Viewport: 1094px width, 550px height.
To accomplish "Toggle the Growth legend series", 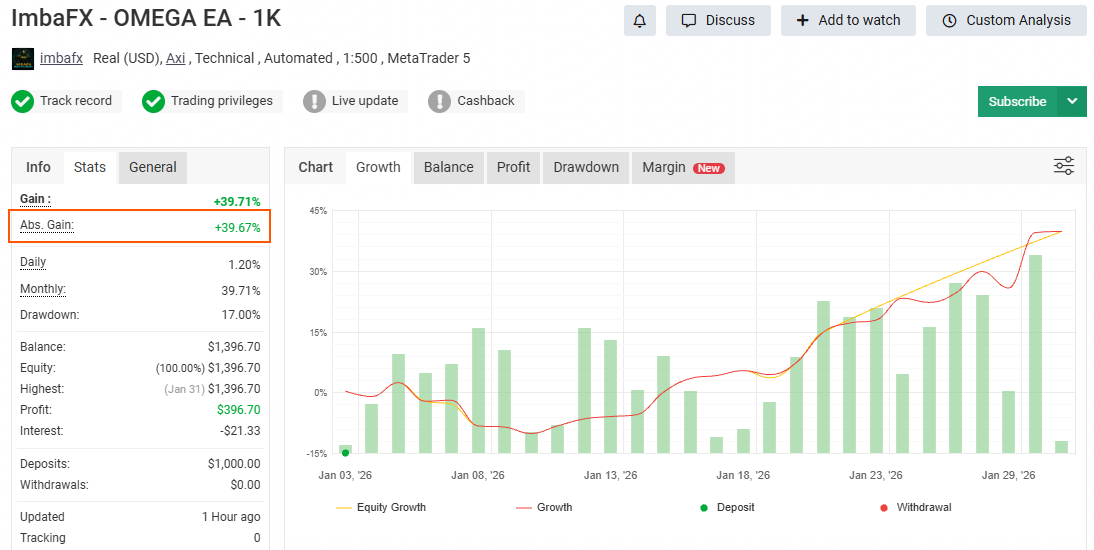I will pyautogui.click(x=544, y=507).
